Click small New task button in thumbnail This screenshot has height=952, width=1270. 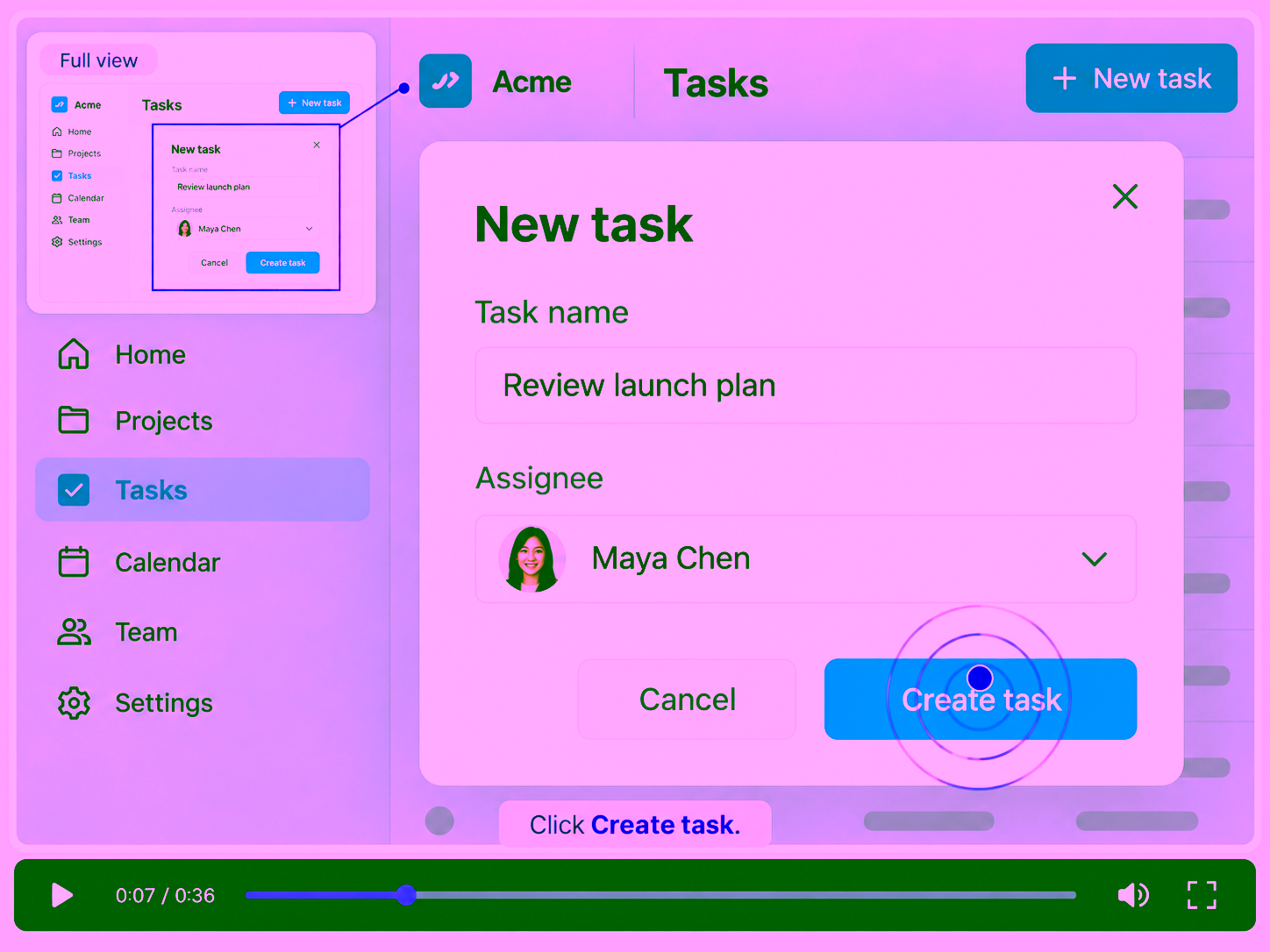coord(314,103)
